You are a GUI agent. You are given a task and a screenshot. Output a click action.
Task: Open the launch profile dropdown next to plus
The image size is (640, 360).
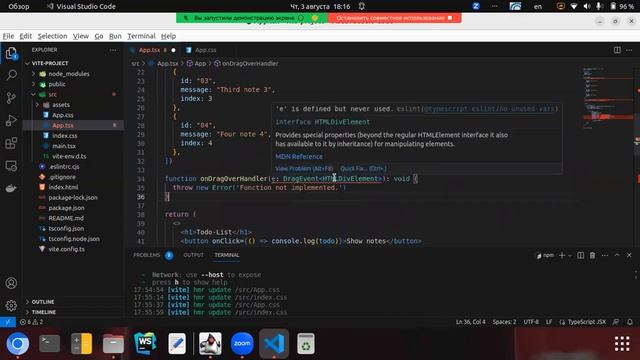[x=570, y=255]
